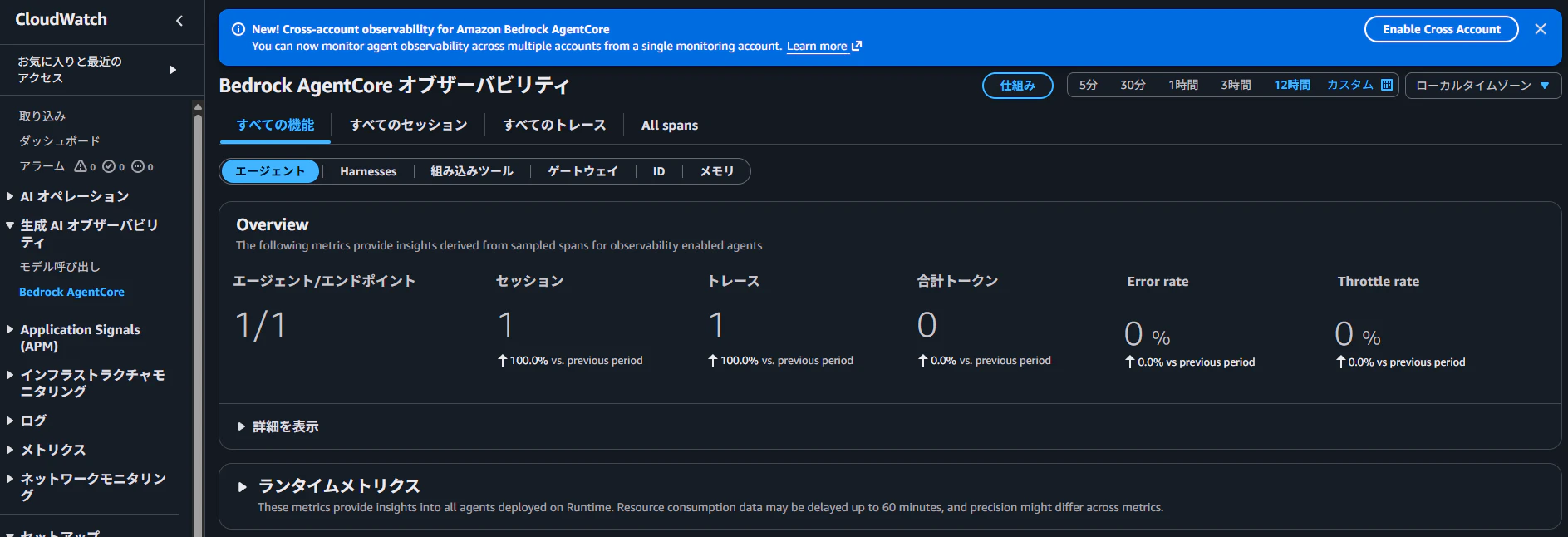1568x537 pixels.
Task: Switch to すべてのセッション tab
Action: coord(408,125)
